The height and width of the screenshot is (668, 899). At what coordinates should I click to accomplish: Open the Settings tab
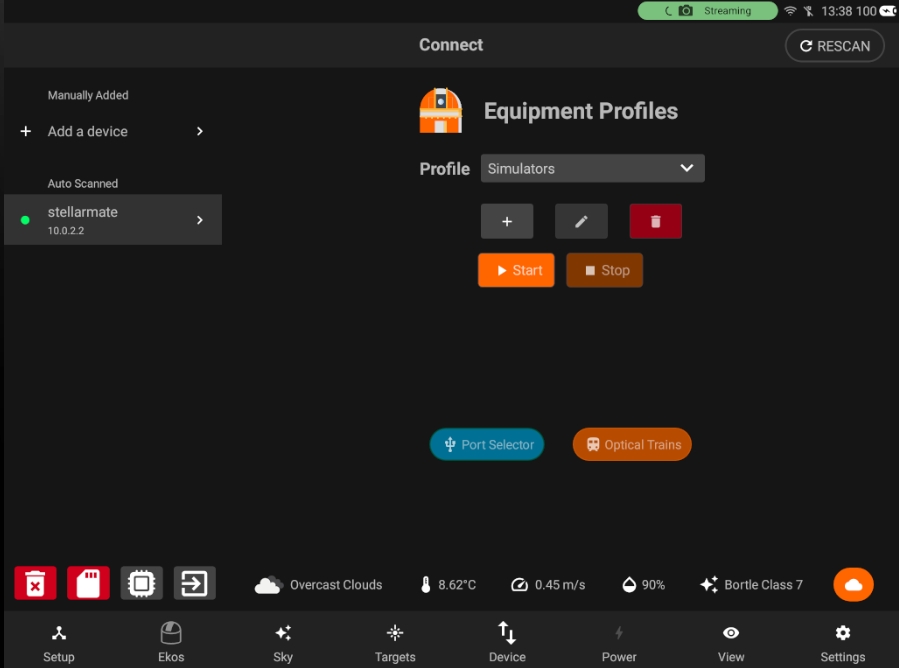(843, 643)
